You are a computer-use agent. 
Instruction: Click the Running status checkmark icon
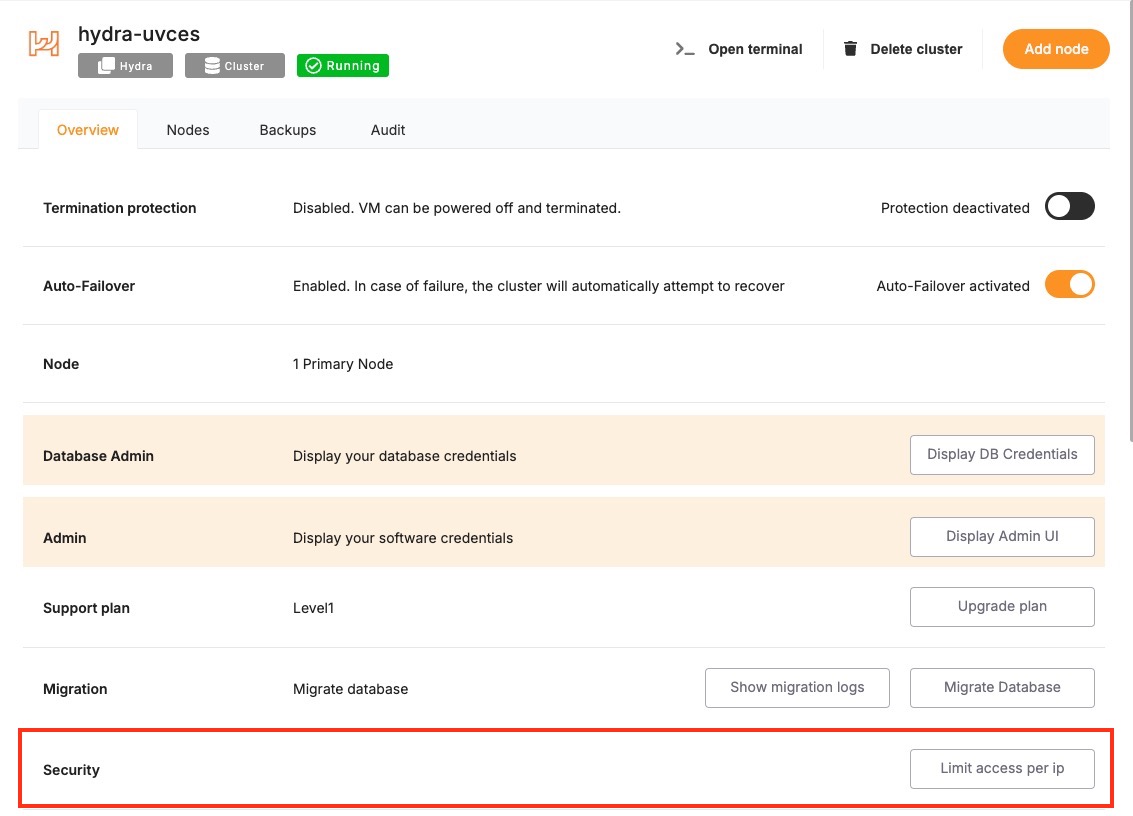click(313, 66)
